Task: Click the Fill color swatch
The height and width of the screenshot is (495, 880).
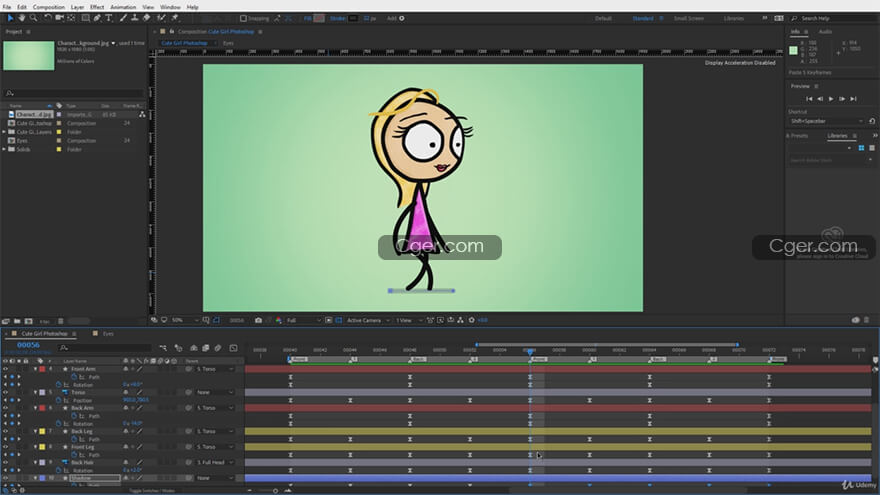Action: pyautogui.click(x=319, y=19)
